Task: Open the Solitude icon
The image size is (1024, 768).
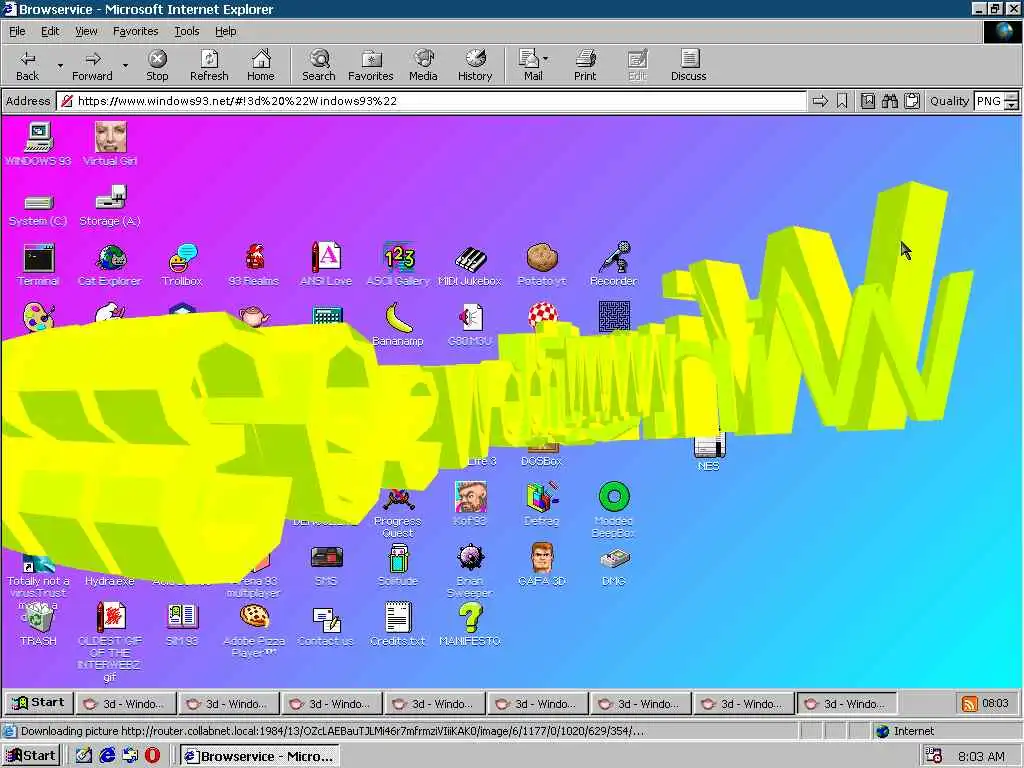Action: pyautogui.click(x=398, y=566)
